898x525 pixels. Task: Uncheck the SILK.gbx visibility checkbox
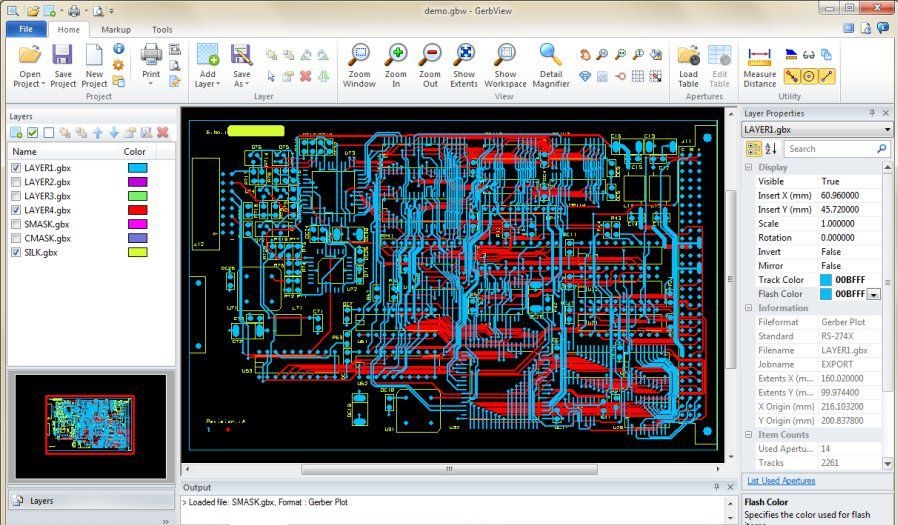[16, 252]
